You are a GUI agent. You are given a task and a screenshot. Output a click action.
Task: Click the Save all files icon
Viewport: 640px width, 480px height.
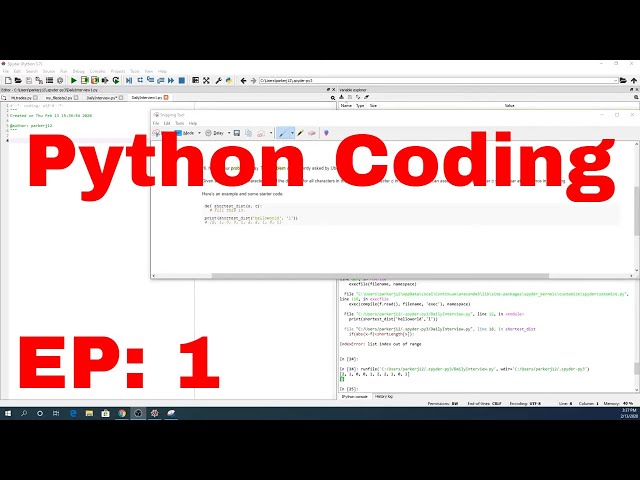pos(39,80)
